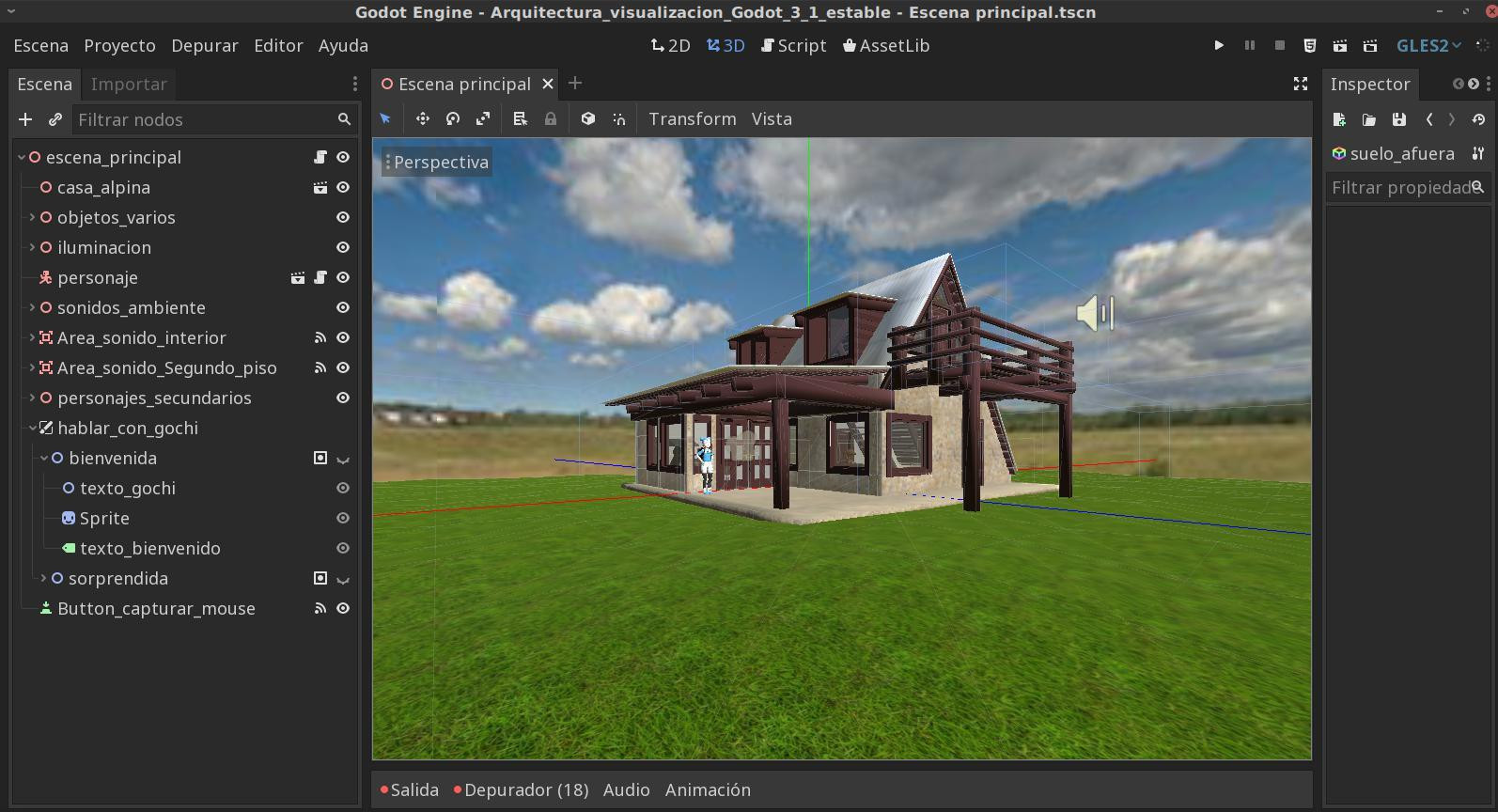Open the Depurador (18) bottom panel
This screenshot has width=1498, height=812.
tap(521, 789)
